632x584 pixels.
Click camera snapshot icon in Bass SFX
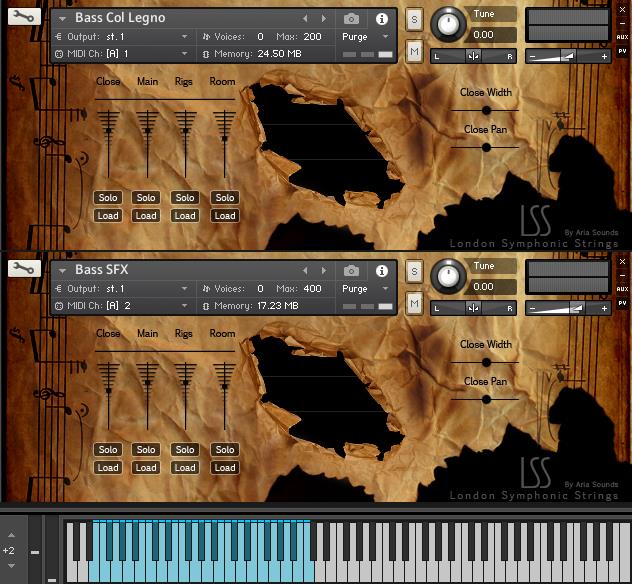[x=351, y=271]
